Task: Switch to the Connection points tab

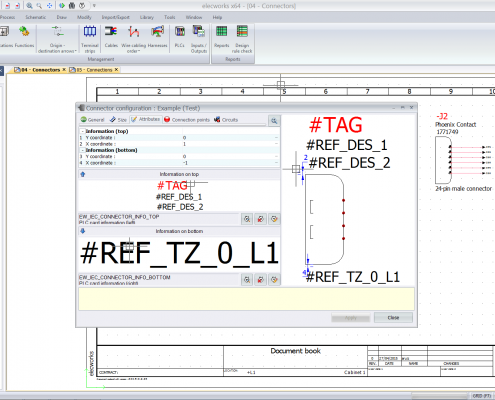Action: [x=187, y=120]
